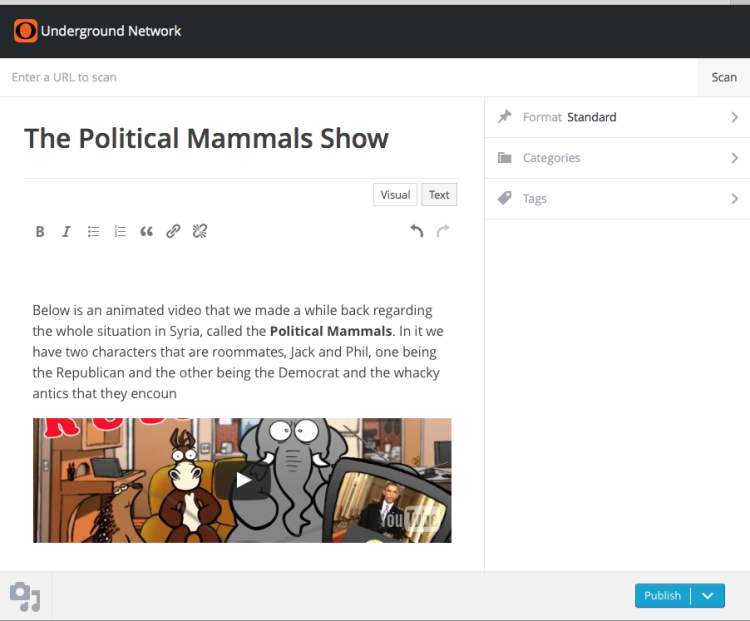Switch to the Text editor tab
The image size is (750, 621).
click(x=439, y=195)
